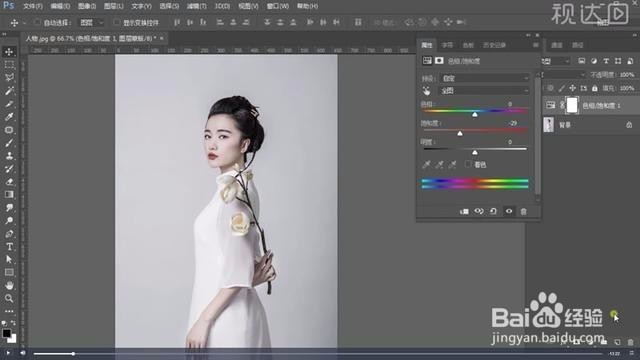Open the color range channel dropdown
This screenshot has width=640, height=360.
pos(484,91)
